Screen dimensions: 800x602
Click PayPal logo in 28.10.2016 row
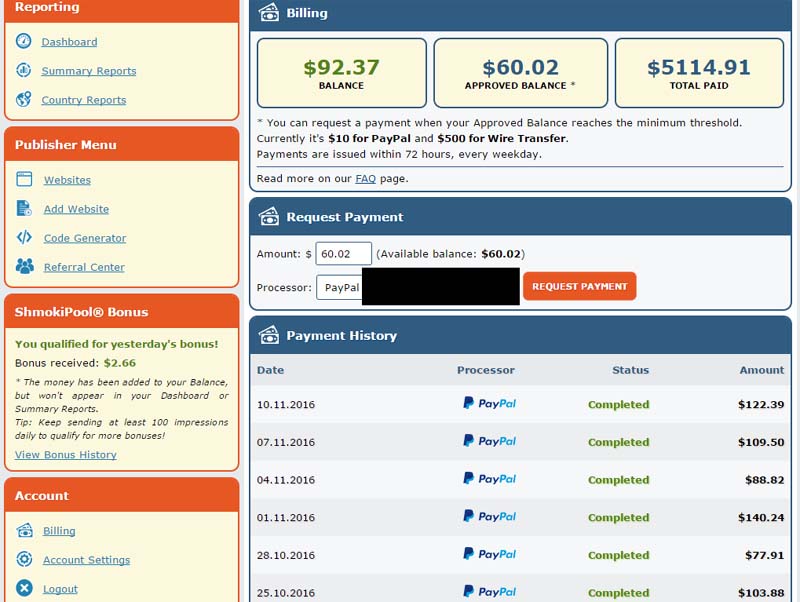[x=489, y=554]
